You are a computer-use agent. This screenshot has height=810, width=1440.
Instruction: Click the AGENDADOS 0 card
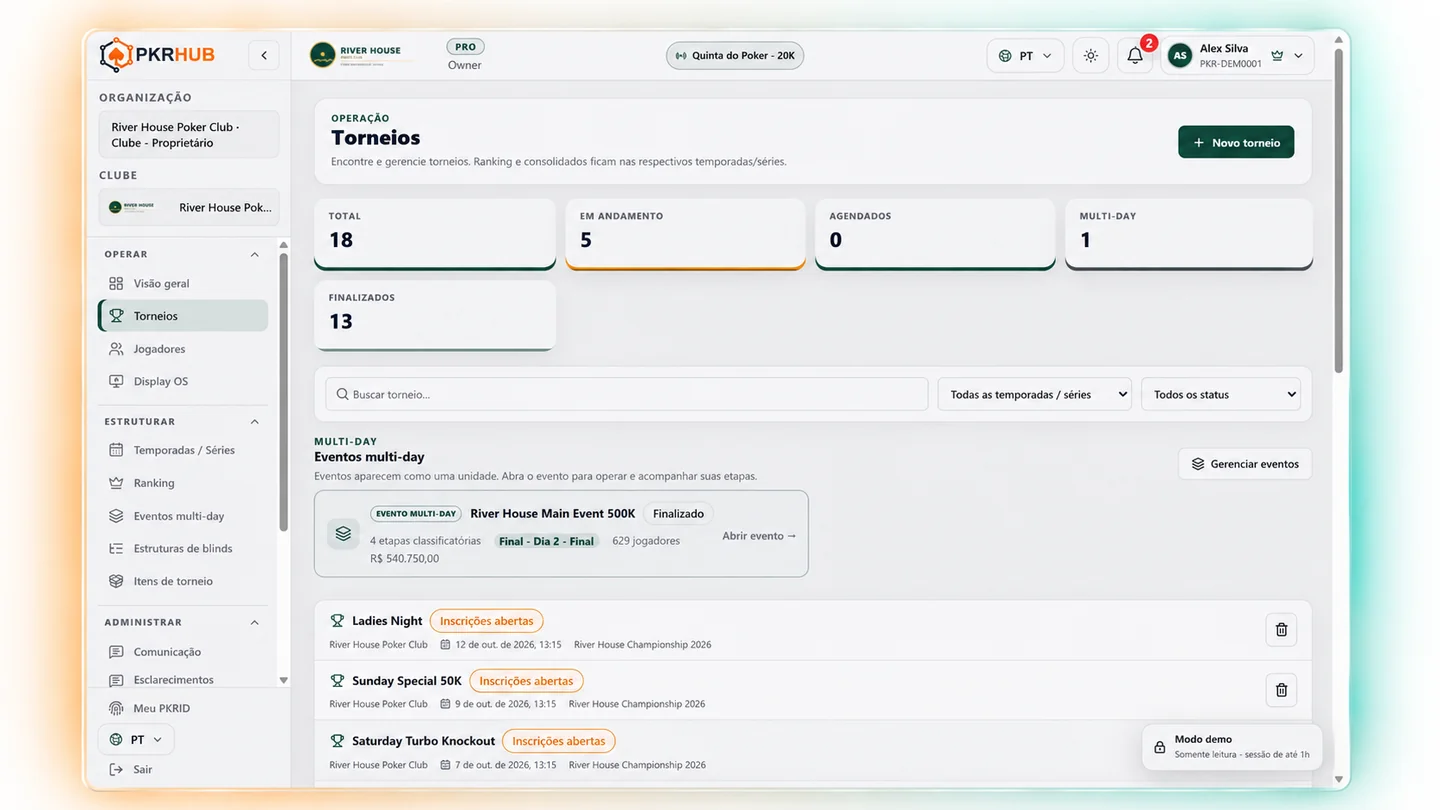tap(935, 234)
